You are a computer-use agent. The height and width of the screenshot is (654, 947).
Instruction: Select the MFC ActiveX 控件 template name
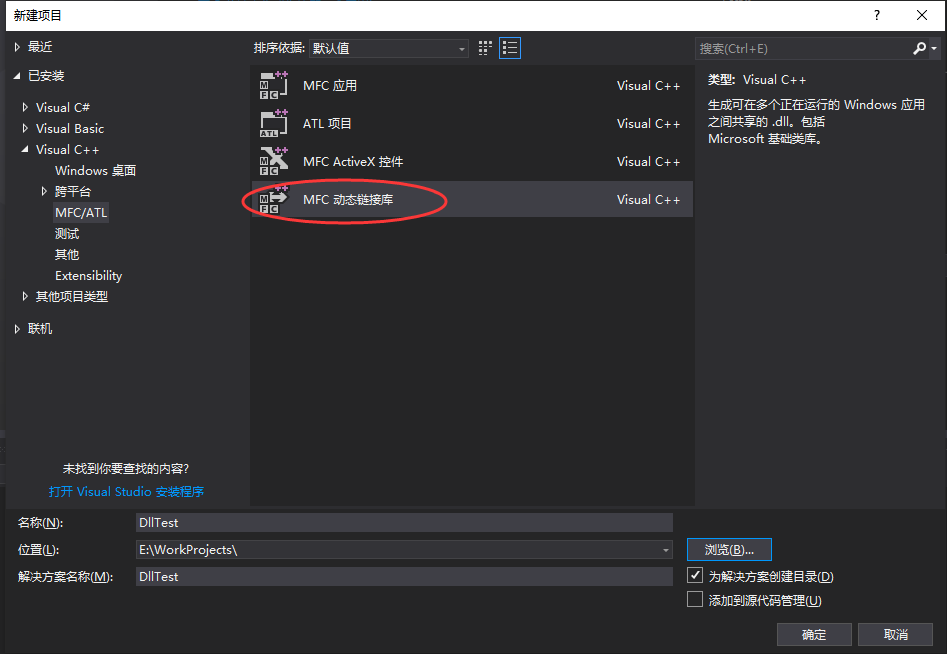[x=353, y=162]
